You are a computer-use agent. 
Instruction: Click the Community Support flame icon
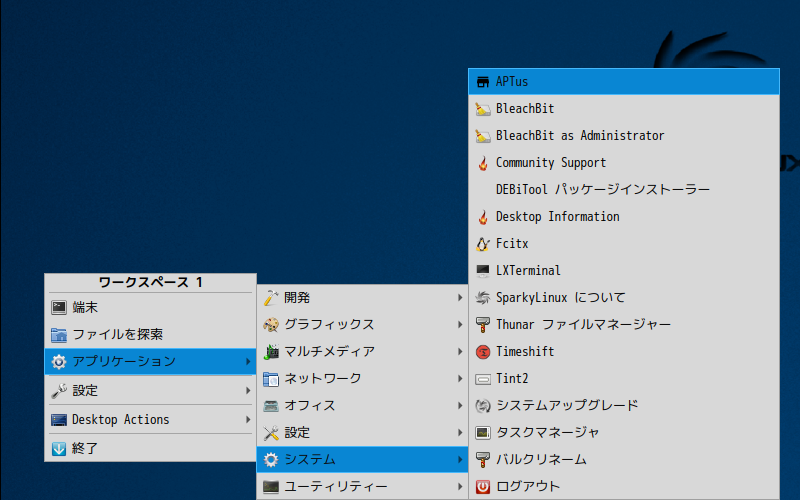pos(483,163)
